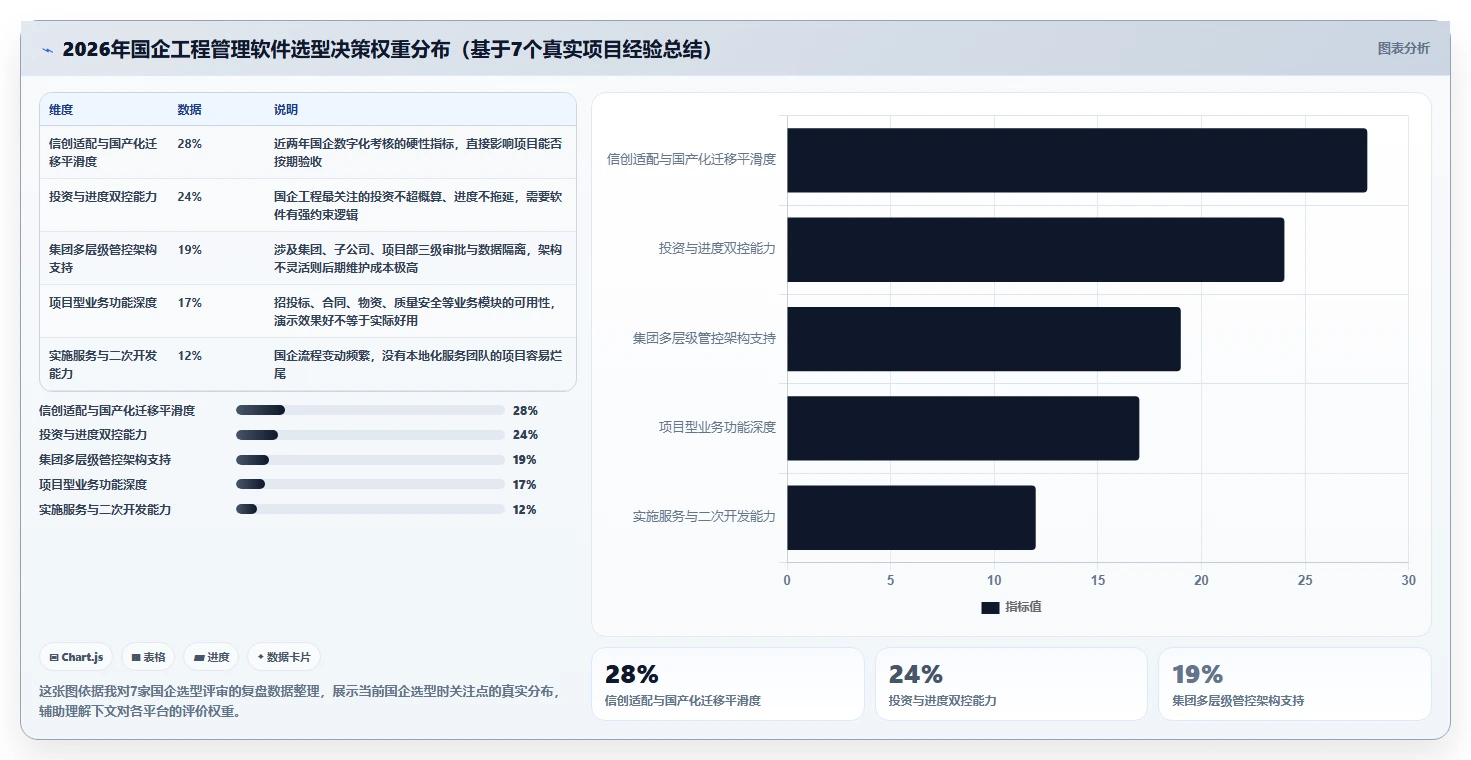Image resolution: width=1471 pixels, height=760 pixels.
Task: Click table cell 集团多层级管控架构支持
Action: pos(103,258)
